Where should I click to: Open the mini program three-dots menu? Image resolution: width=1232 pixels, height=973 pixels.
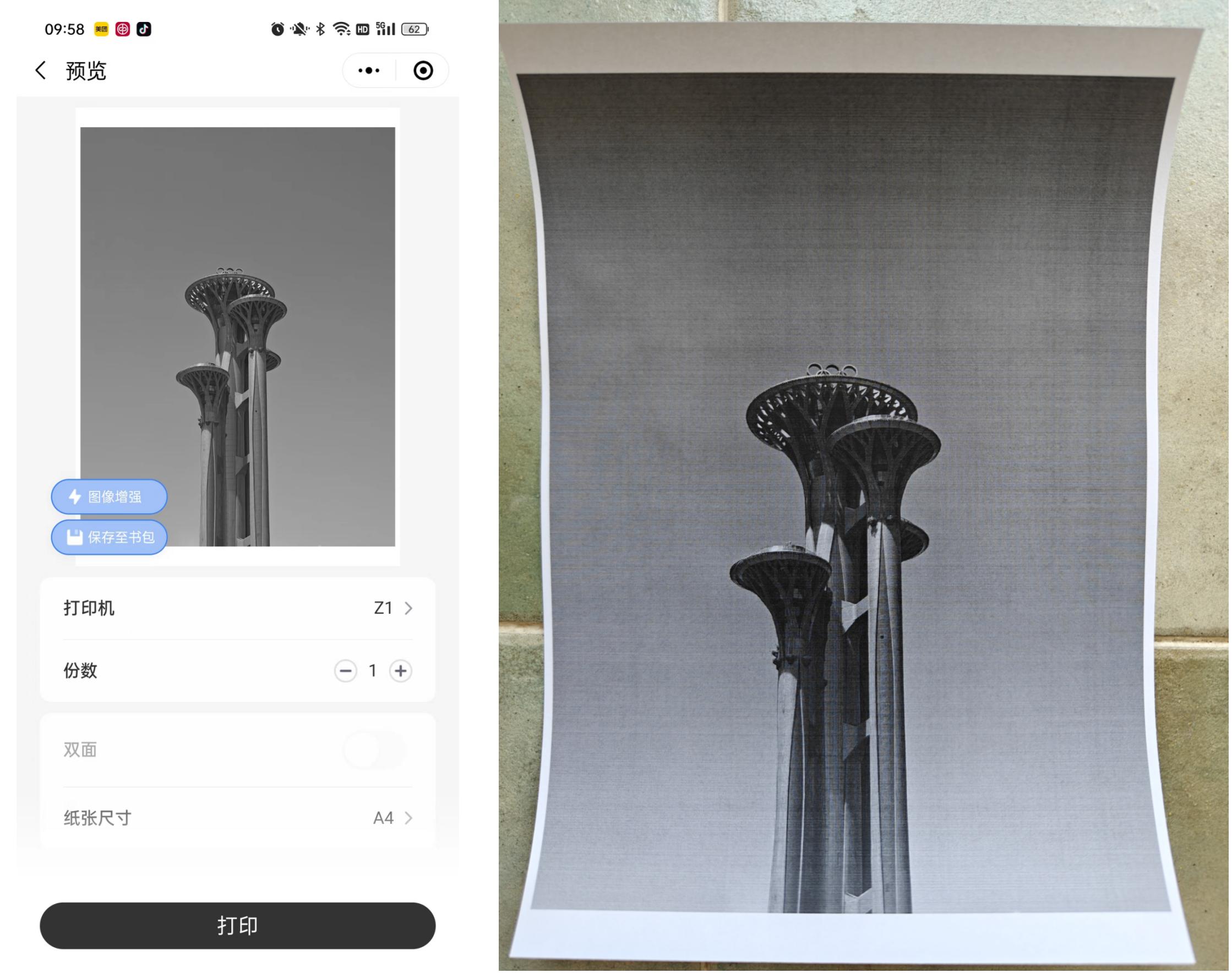pos(369,70)
